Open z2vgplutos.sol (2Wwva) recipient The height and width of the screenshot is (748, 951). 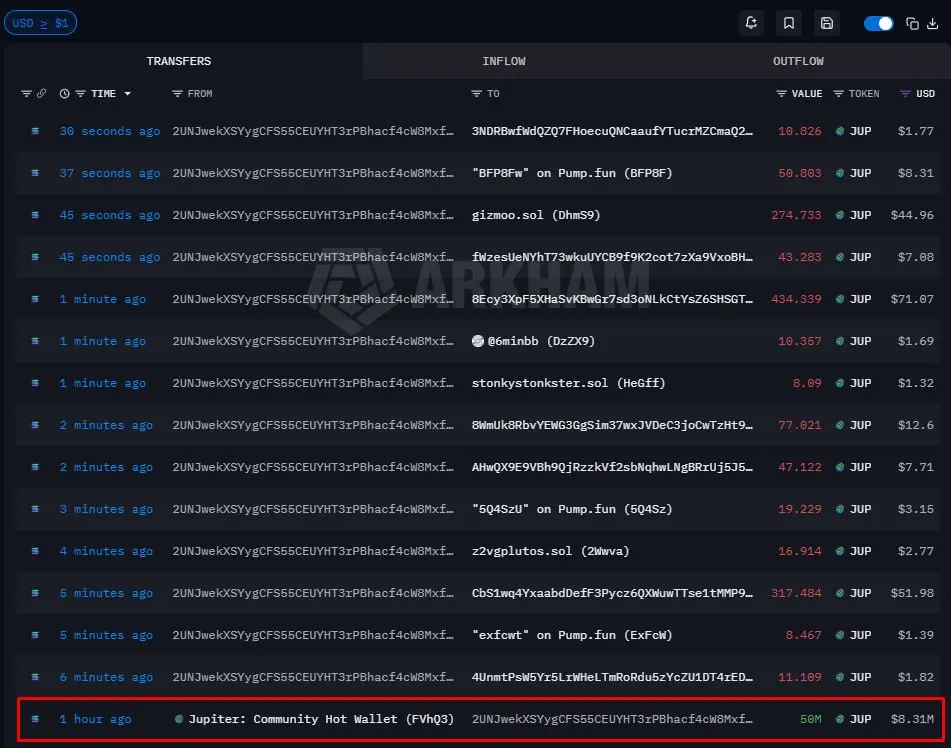click(x=551, y=551)
